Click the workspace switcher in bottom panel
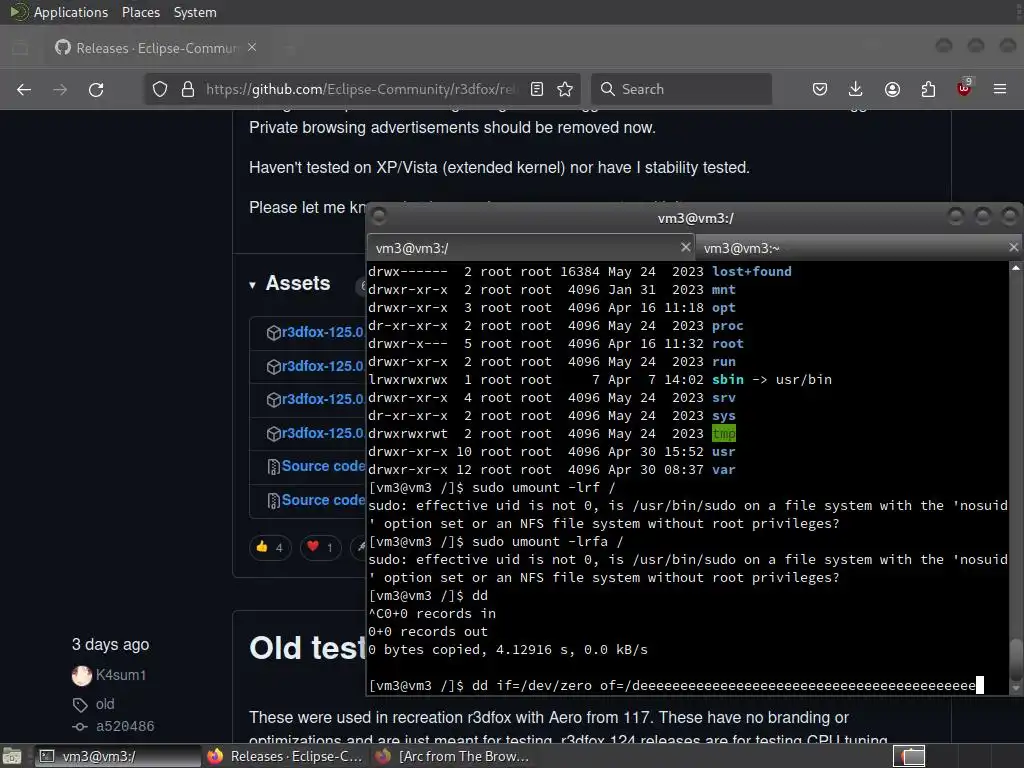The width and height of the screenshot is (1024, 768). [908, 756]
